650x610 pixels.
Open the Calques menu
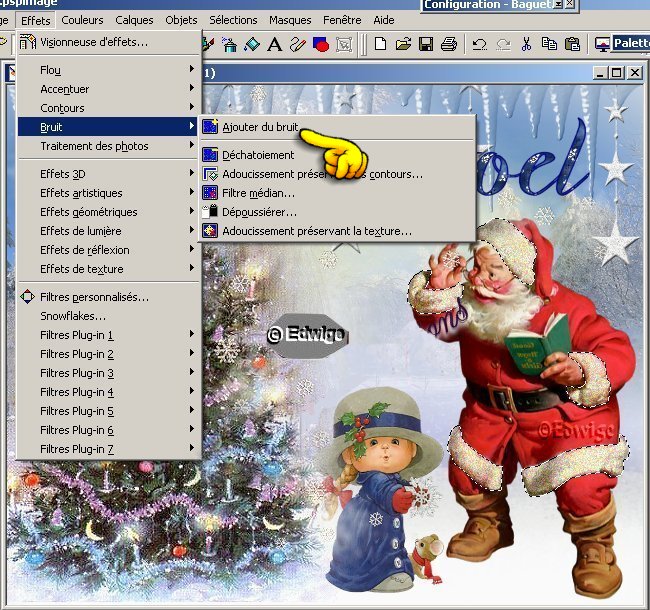(x=134, y=20)
